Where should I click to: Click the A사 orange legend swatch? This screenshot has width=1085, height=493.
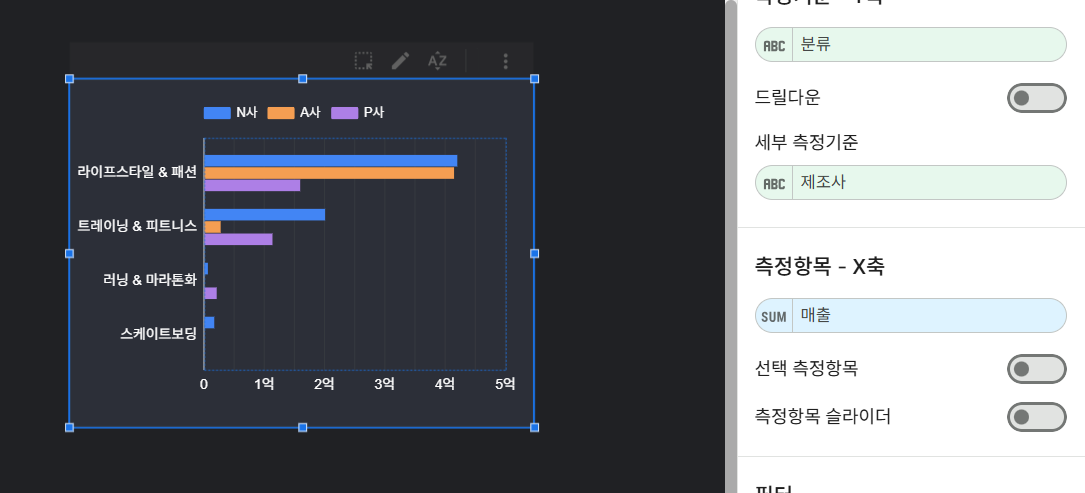[280, 113]
